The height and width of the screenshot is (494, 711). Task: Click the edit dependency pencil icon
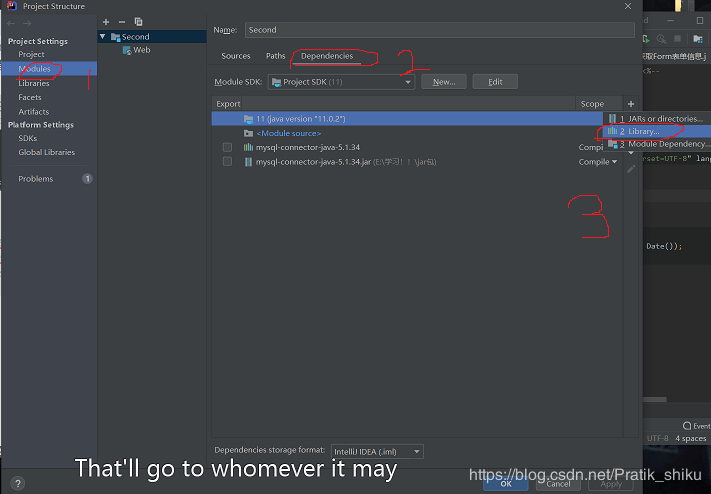(631, 169)
